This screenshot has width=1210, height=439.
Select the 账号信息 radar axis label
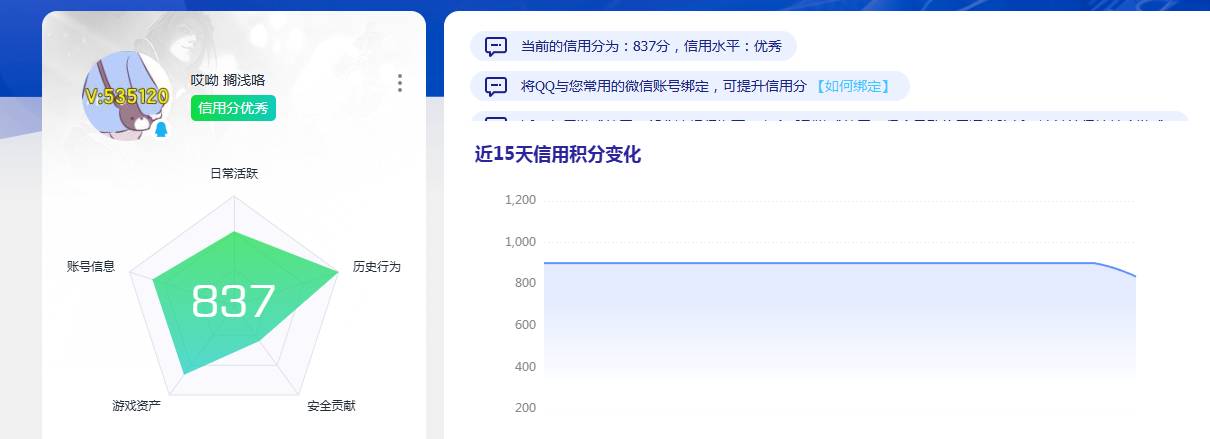tap(91, 266)
